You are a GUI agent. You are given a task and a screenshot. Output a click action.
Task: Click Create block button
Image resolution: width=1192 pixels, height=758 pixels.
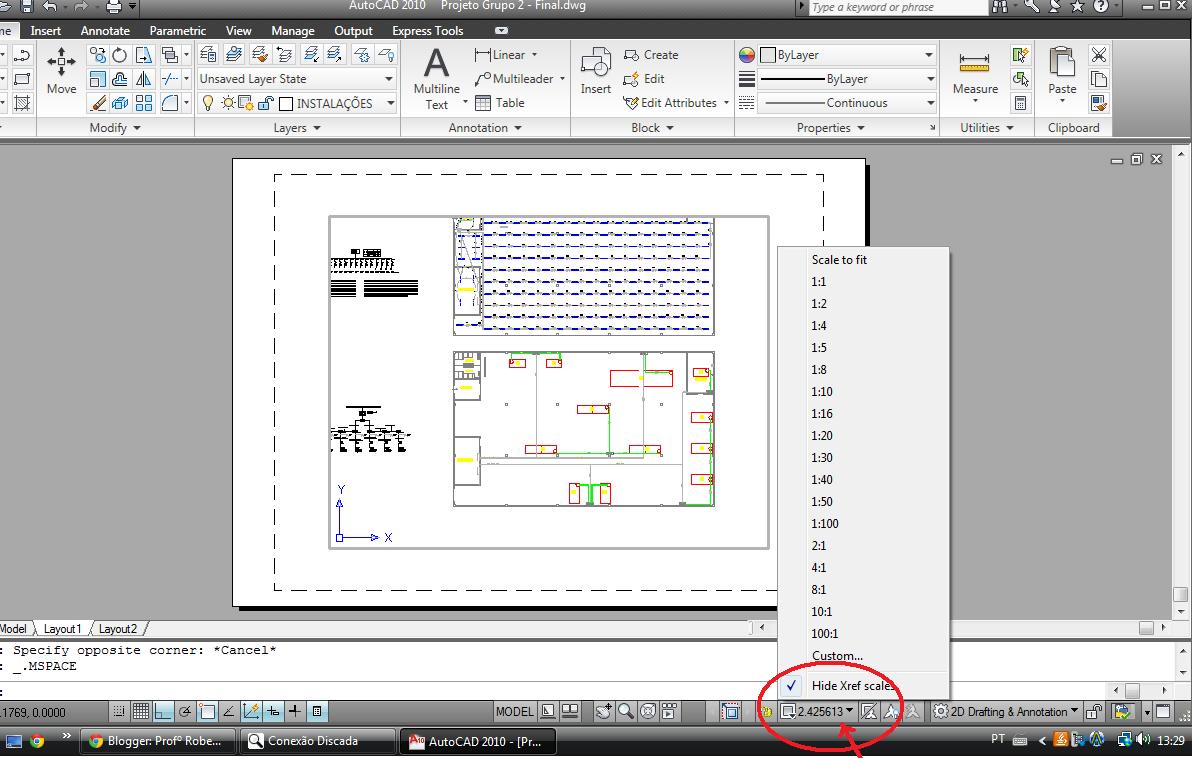(x=651, y=55)
